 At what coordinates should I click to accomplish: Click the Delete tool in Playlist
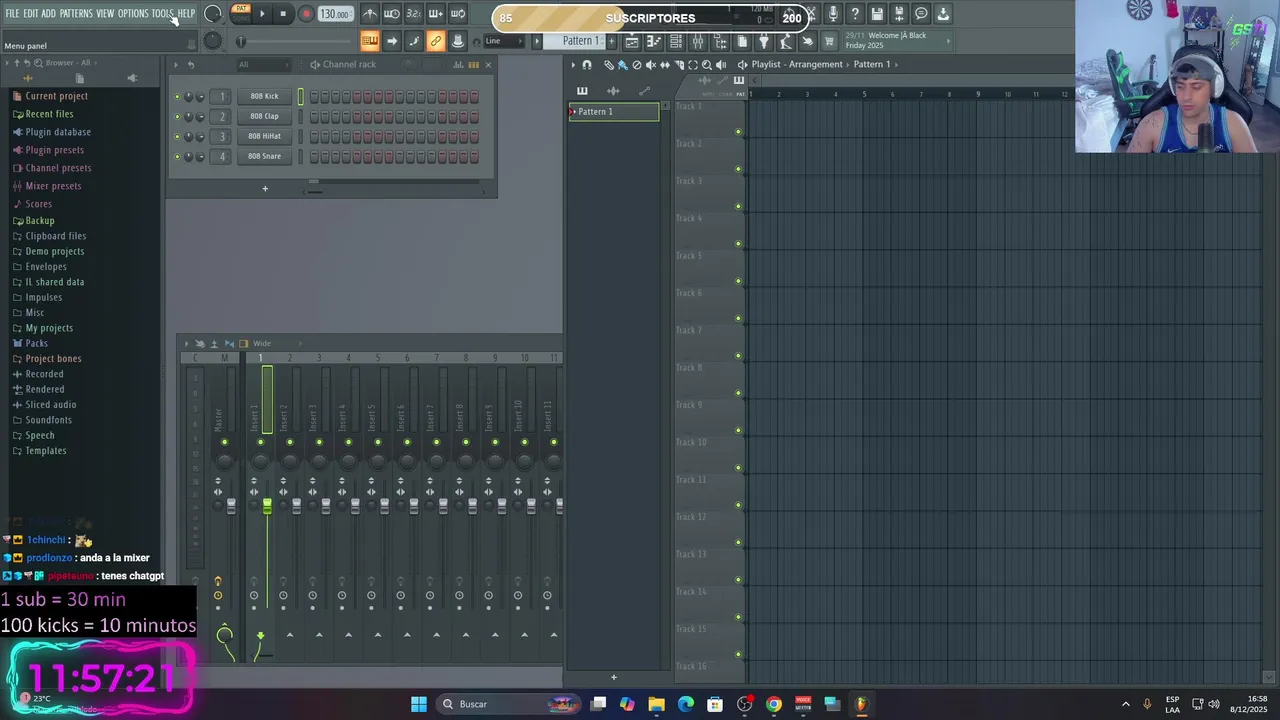click(636, 65)
